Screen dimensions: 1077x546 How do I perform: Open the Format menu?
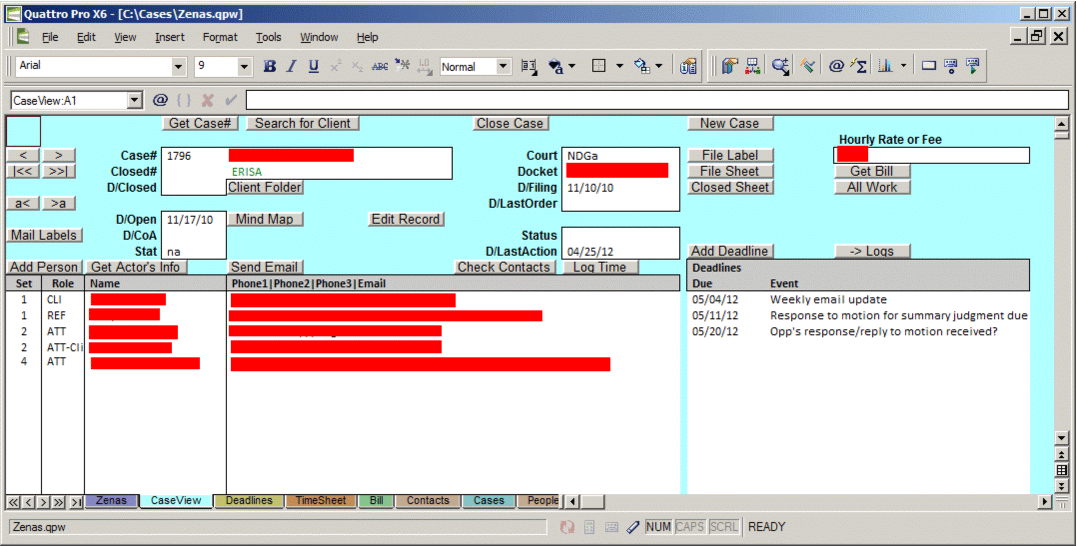point(220,37)
